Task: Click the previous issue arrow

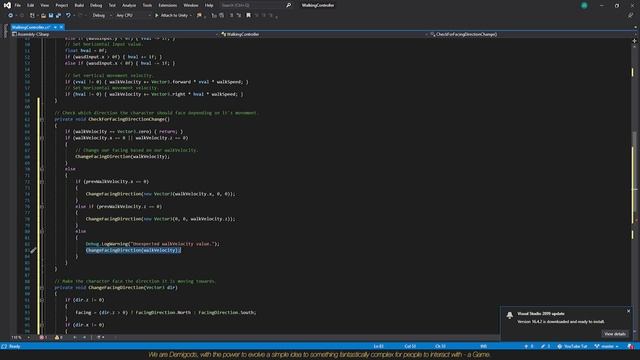Action: 75,338
